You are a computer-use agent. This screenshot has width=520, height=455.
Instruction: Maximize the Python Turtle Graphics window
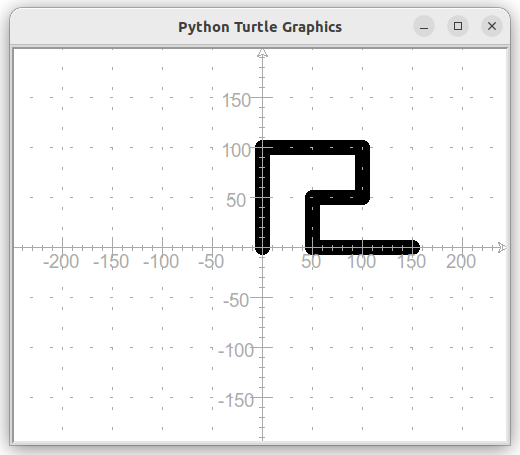458,26
